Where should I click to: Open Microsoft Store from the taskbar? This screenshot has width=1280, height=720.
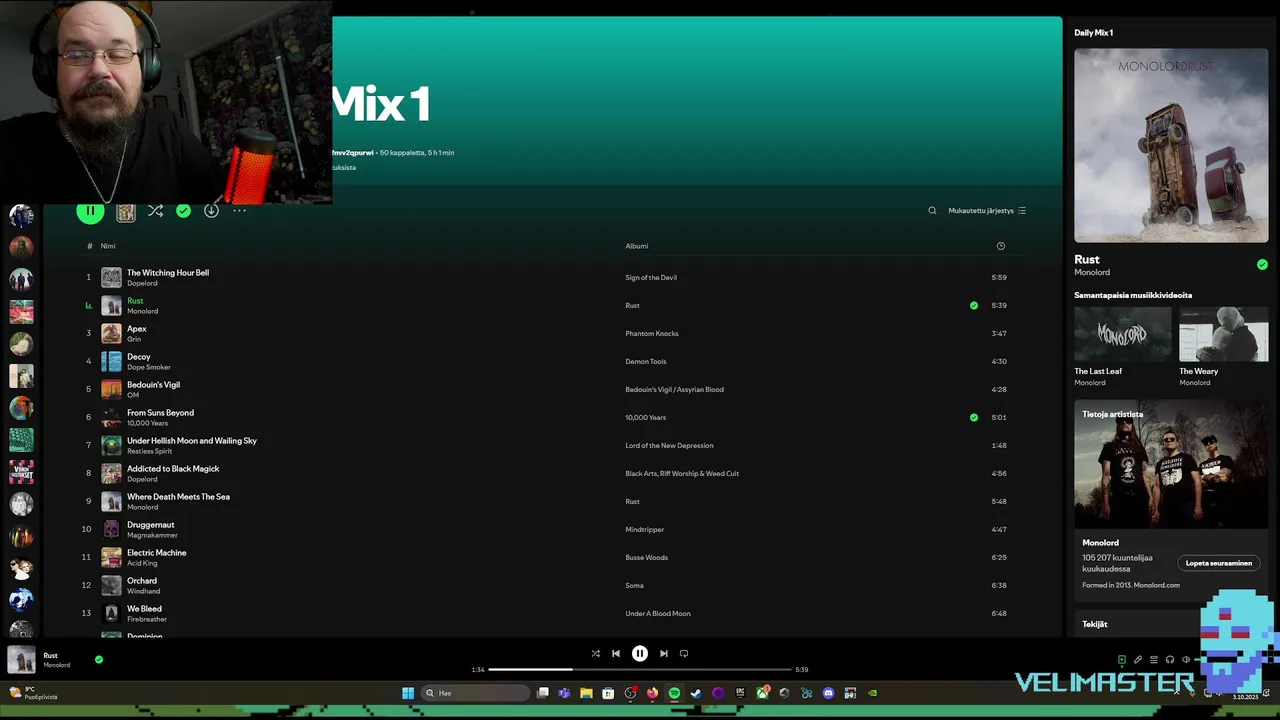click(608, 693)
